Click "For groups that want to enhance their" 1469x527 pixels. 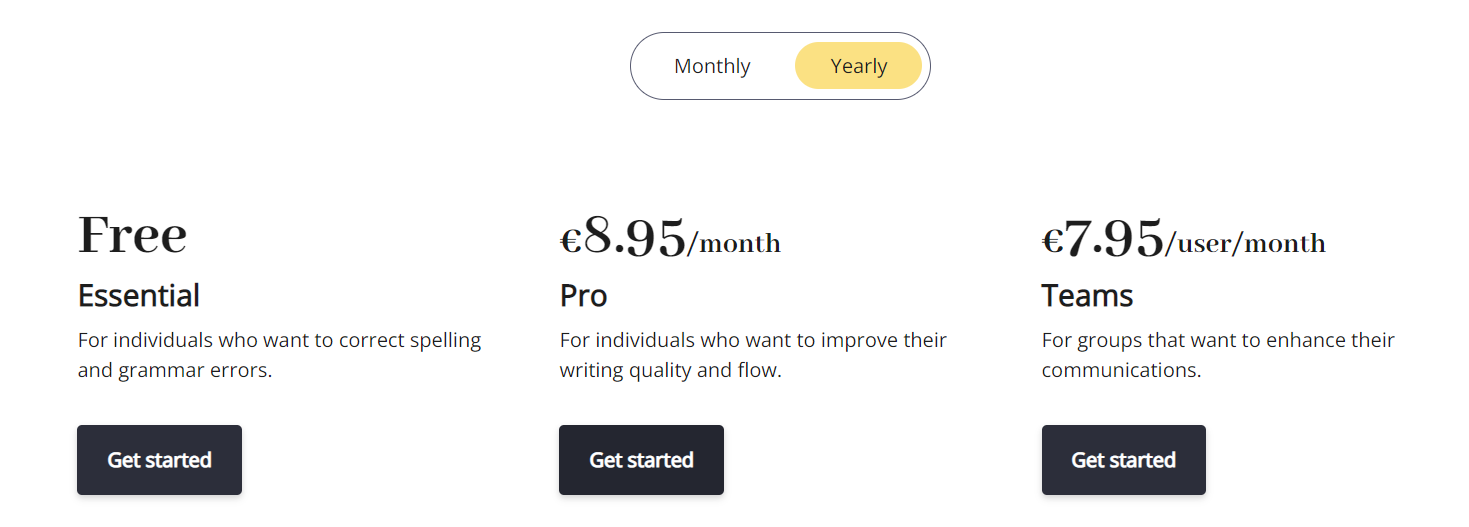tap(1218, 340)
